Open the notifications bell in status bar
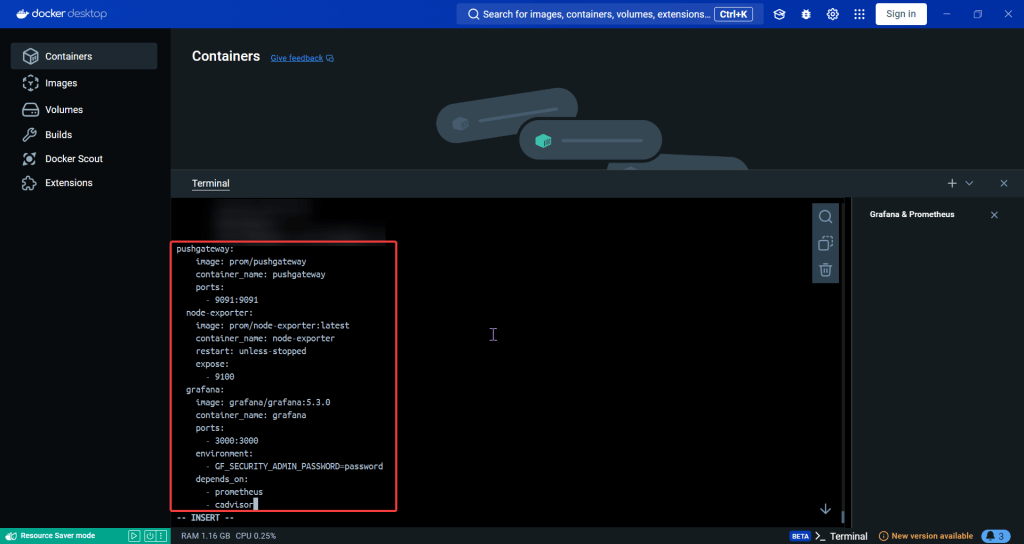This screenshot has height=544, width=1024. coord(995,536)
